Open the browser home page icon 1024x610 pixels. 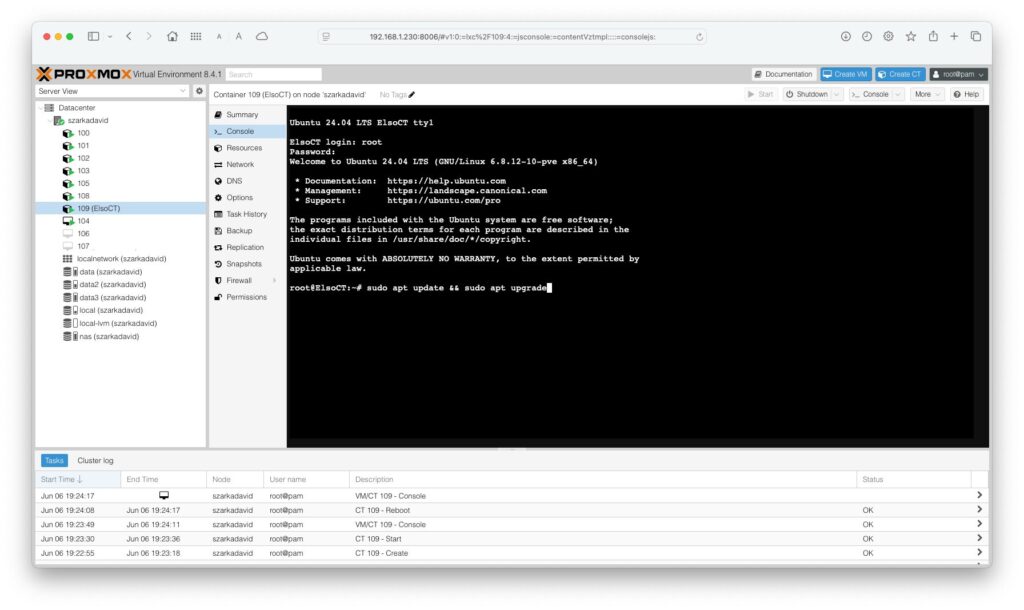point(172,37)
